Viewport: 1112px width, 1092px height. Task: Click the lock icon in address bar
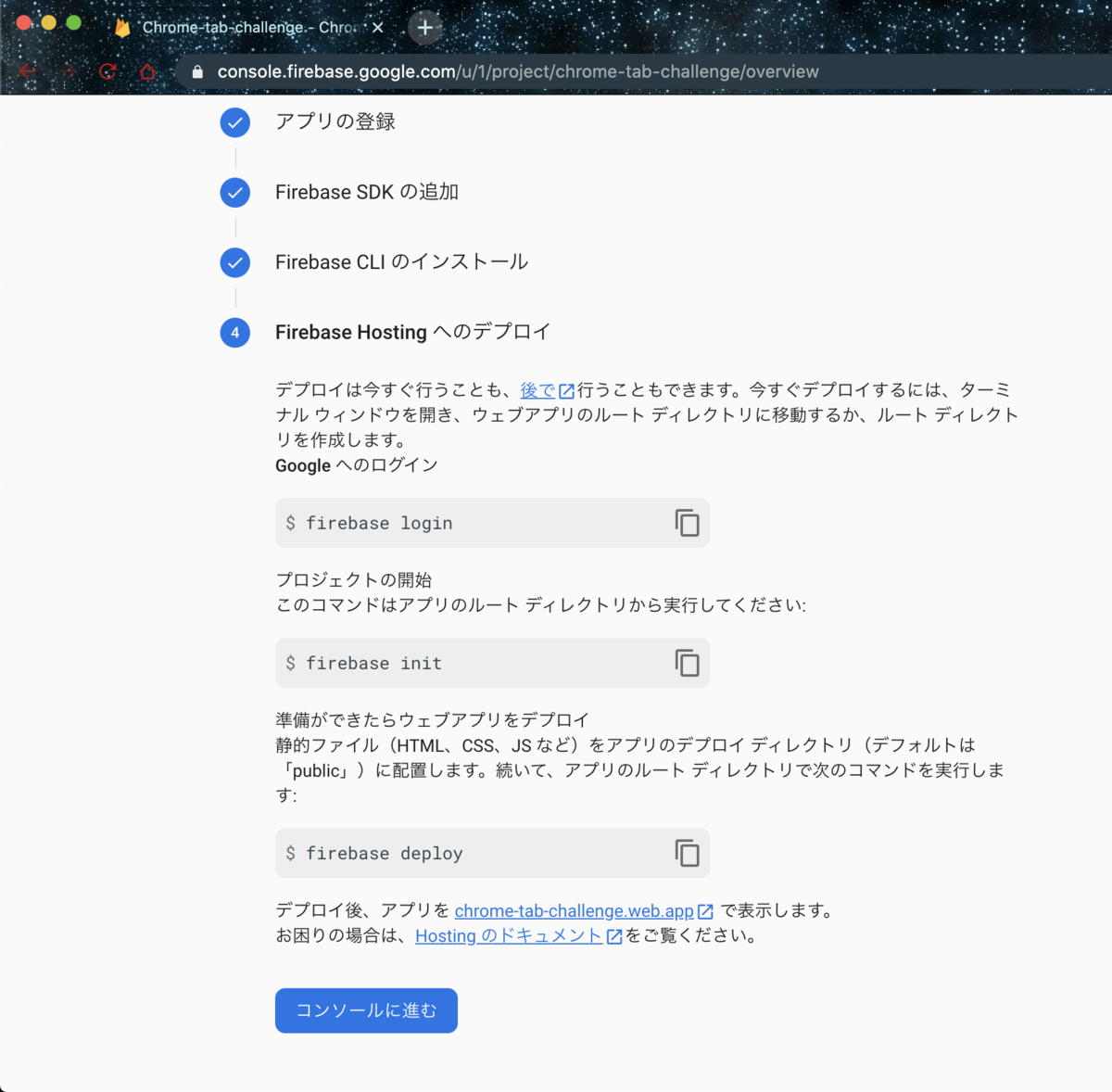(x=197, y=71)
